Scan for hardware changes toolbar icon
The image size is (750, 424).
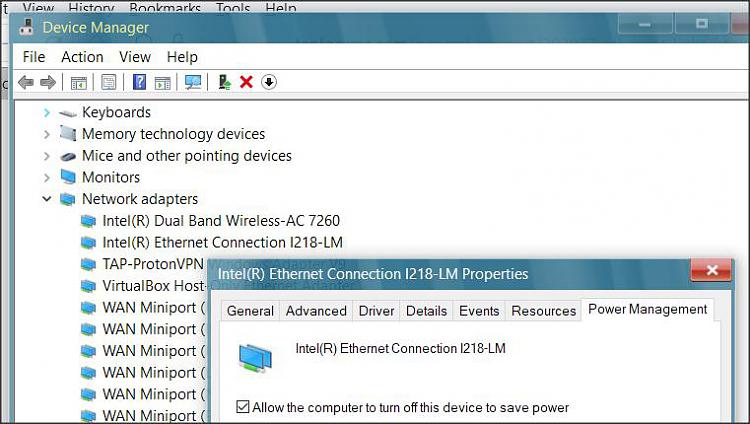coord(193,82)
